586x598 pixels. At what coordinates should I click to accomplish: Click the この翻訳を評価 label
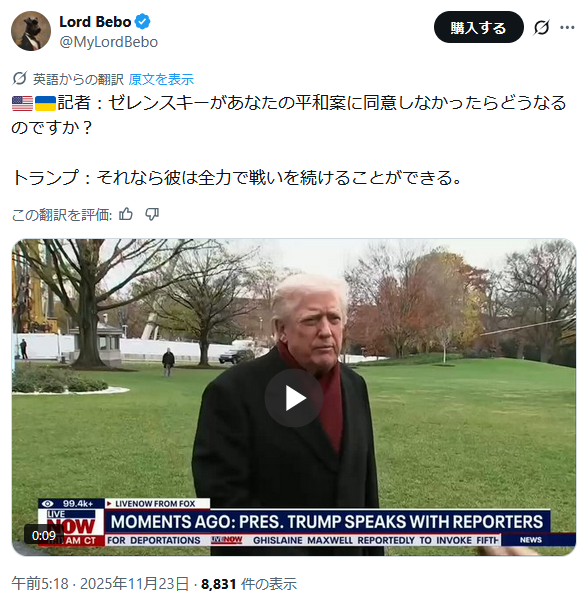(x=62, y=215)
